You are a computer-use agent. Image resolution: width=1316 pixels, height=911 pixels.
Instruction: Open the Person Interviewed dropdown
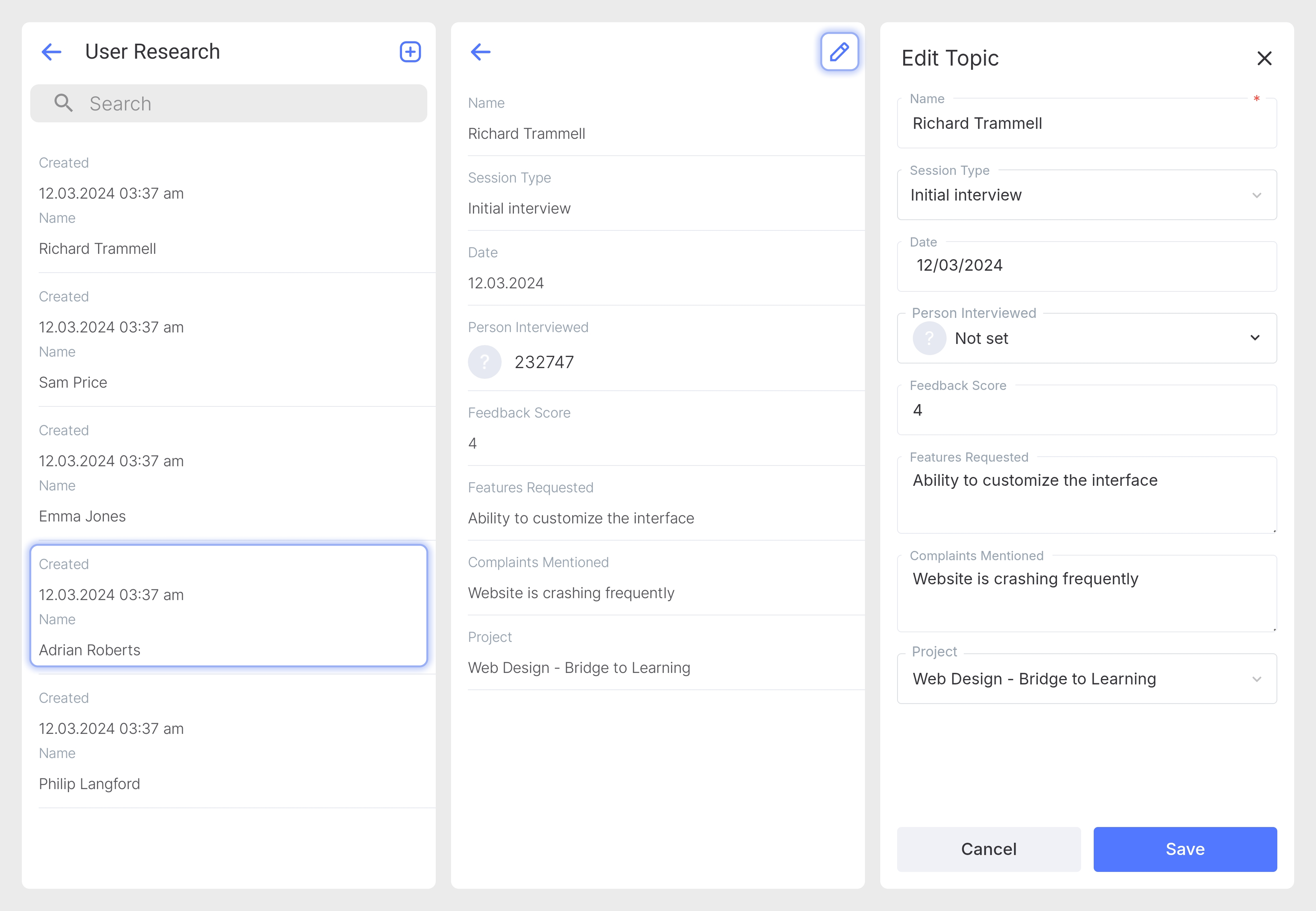(1255, 338)
